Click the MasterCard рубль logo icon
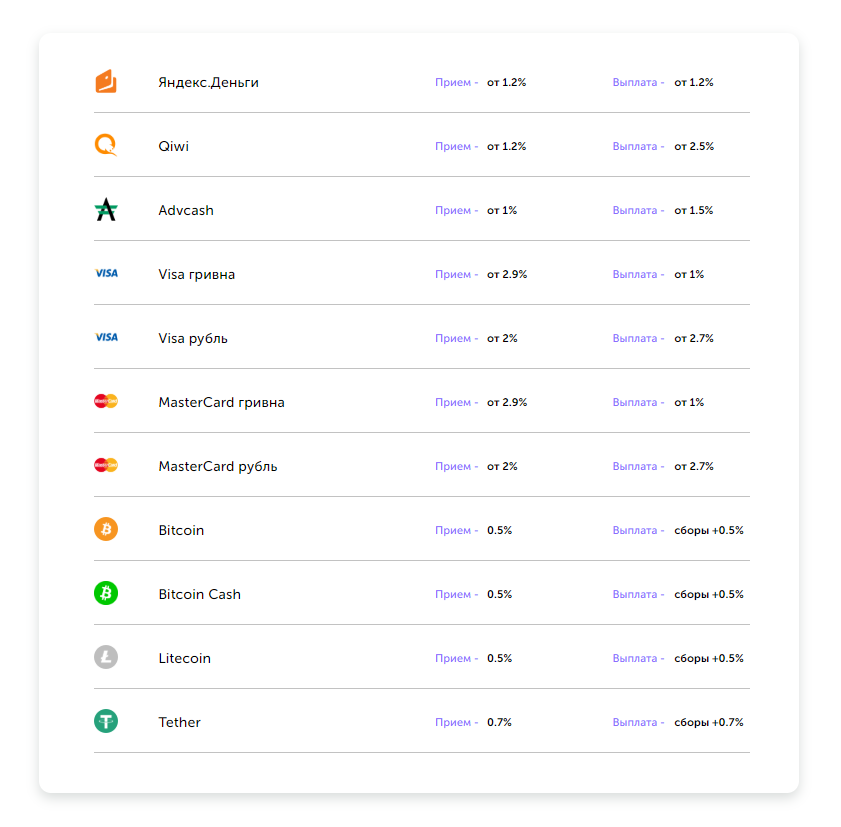The image size is (841, 827). tap(106, 466)
